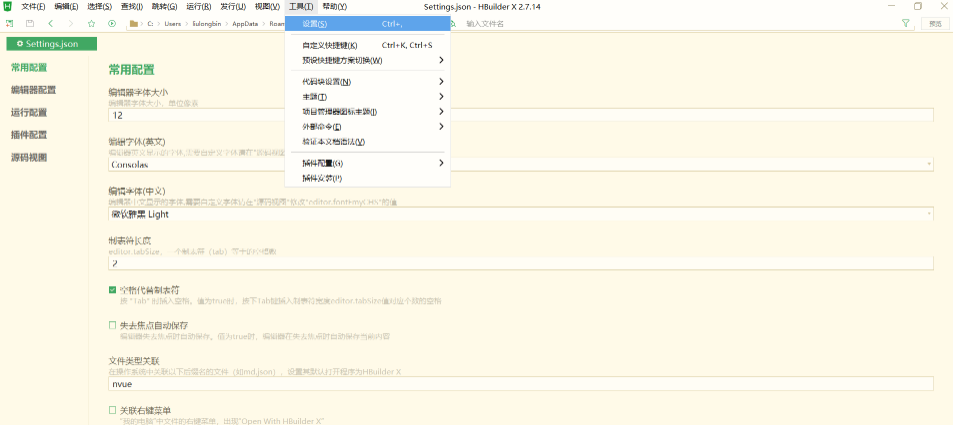Click the folder icon in path bar
Image resolution: width=953 pixels, height=425 pixels.
(x=134, y=24)
